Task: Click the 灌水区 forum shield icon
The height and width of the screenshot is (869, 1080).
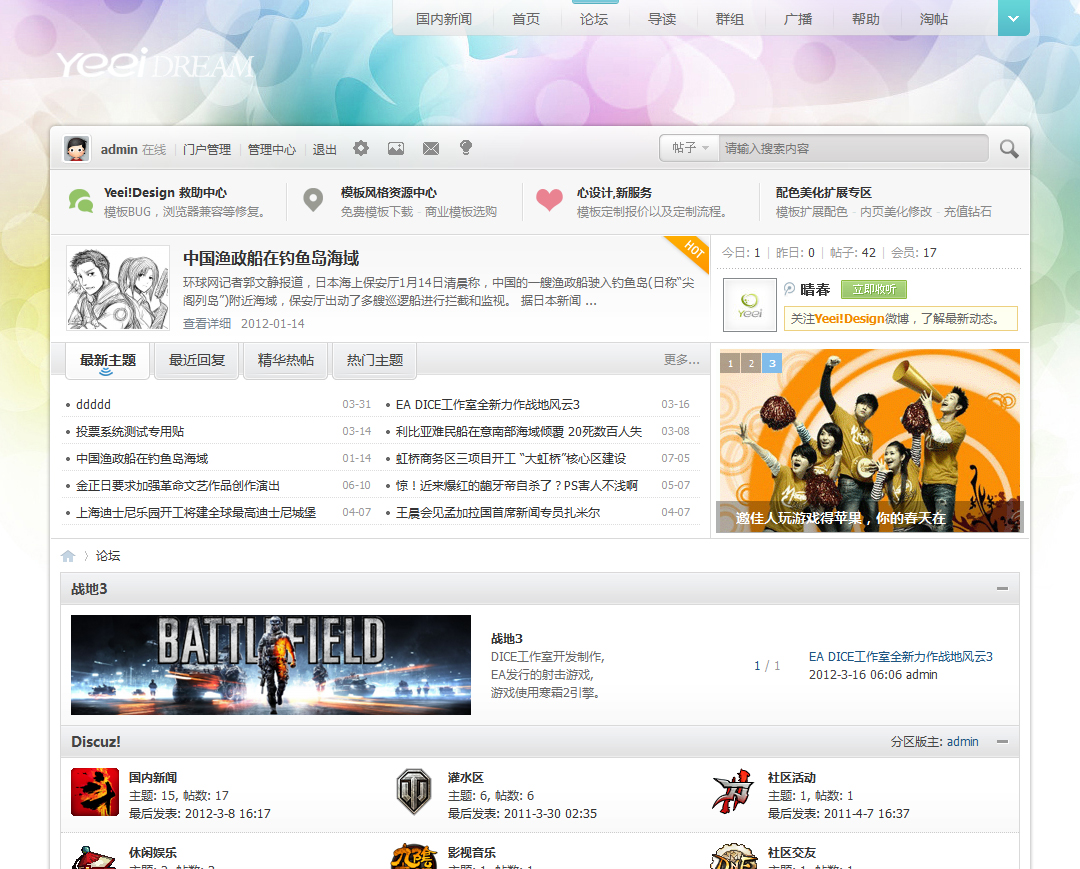Action: click(414, 792)
